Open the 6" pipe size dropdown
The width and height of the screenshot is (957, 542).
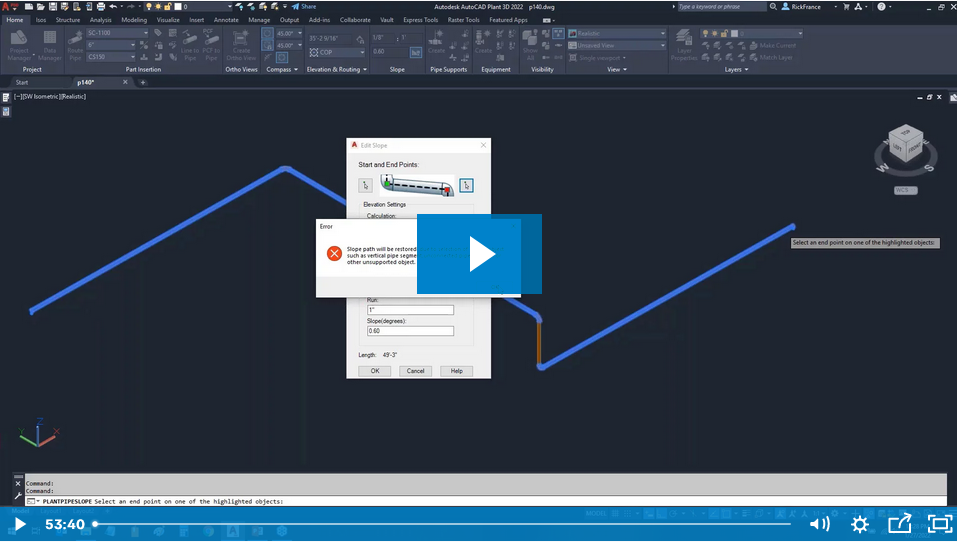(111, 45)
